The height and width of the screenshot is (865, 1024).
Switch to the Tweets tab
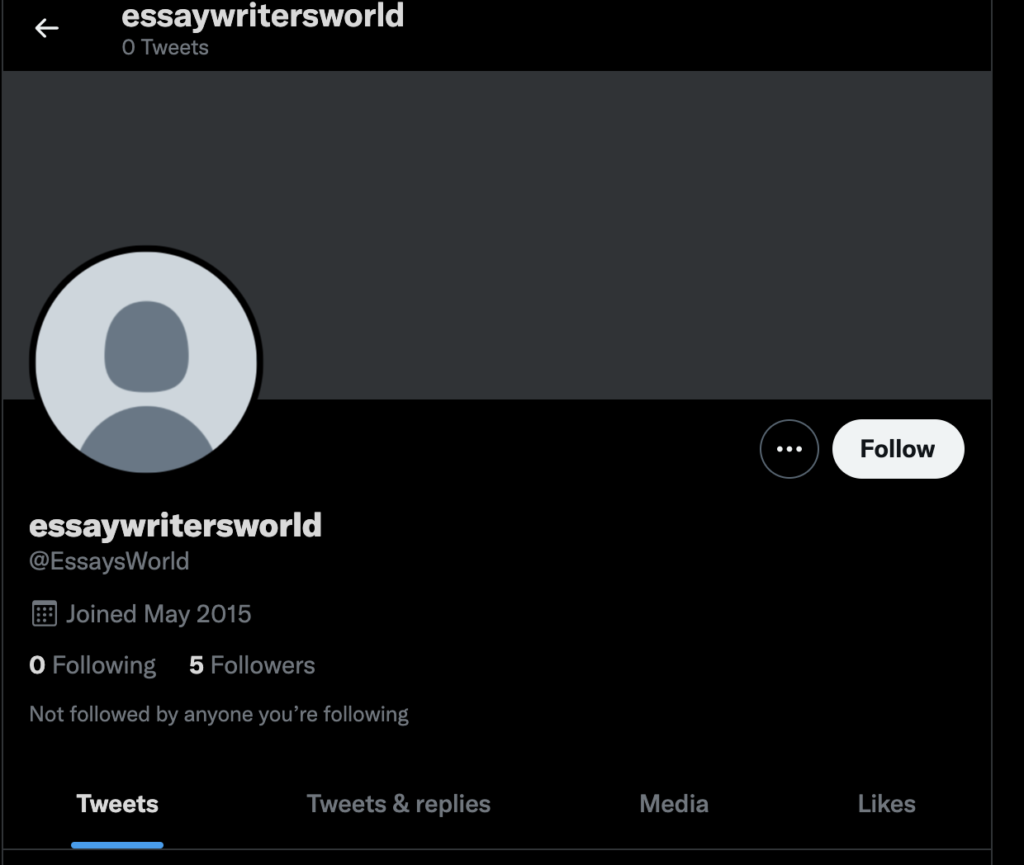tap(118, 804)
